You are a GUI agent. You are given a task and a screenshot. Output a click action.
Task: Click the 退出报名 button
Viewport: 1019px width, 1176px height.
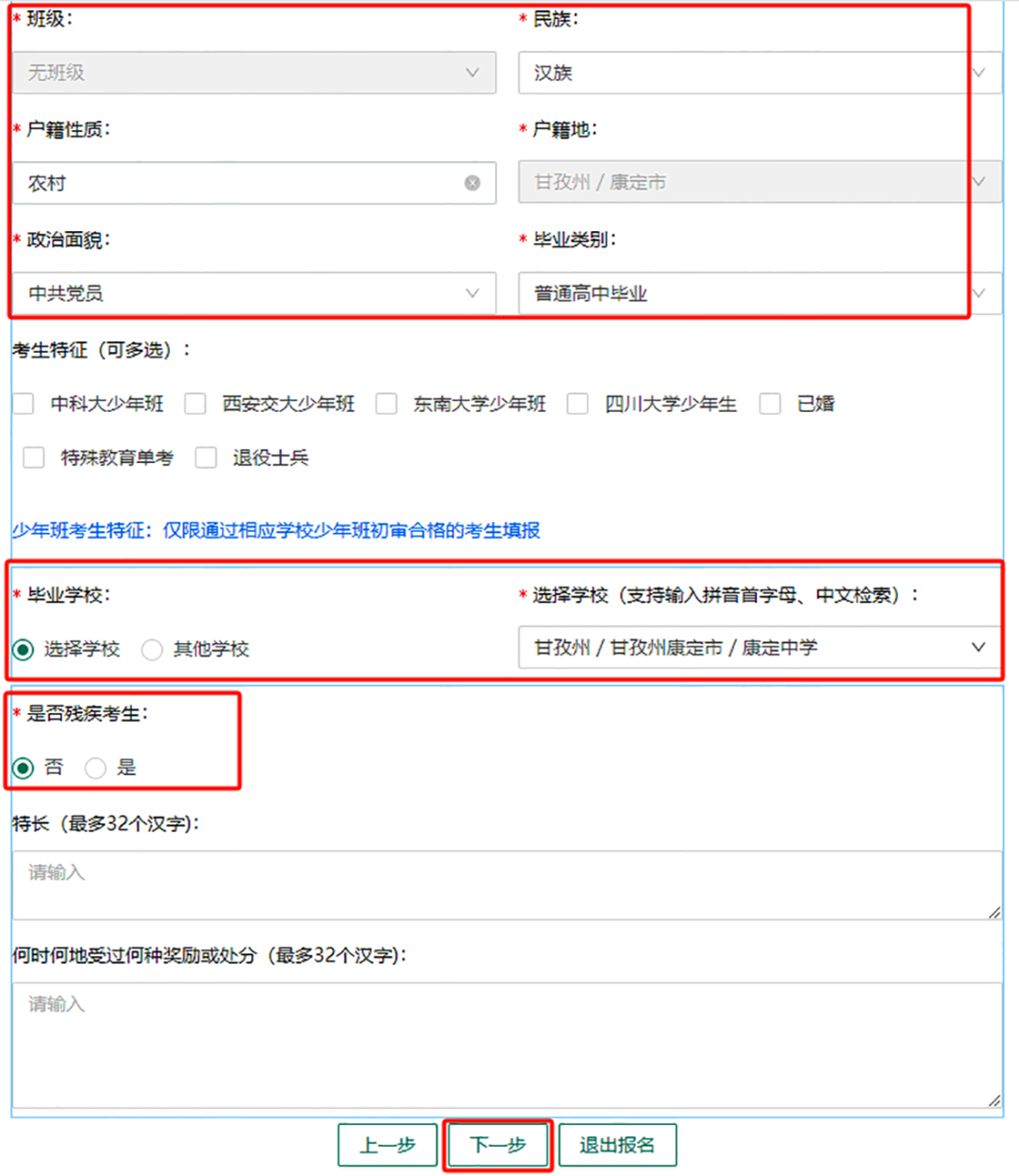618,1144
